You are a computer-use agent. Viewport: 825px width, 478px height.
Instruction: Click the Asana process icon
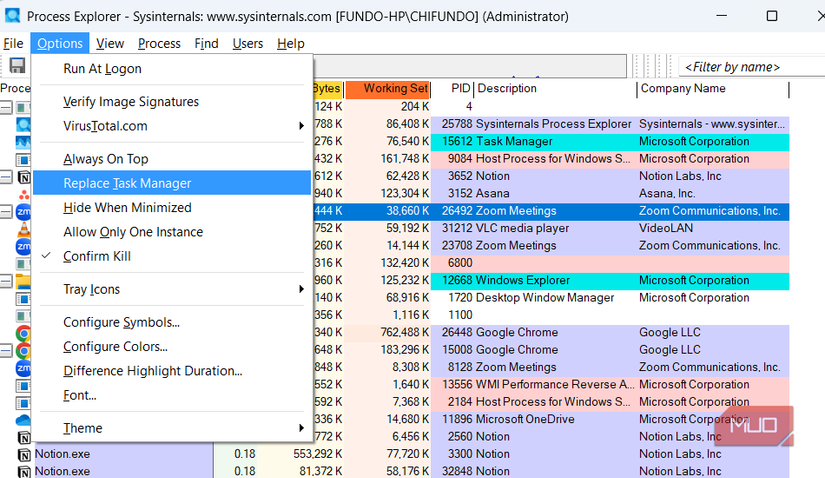(x=24, y=194)
